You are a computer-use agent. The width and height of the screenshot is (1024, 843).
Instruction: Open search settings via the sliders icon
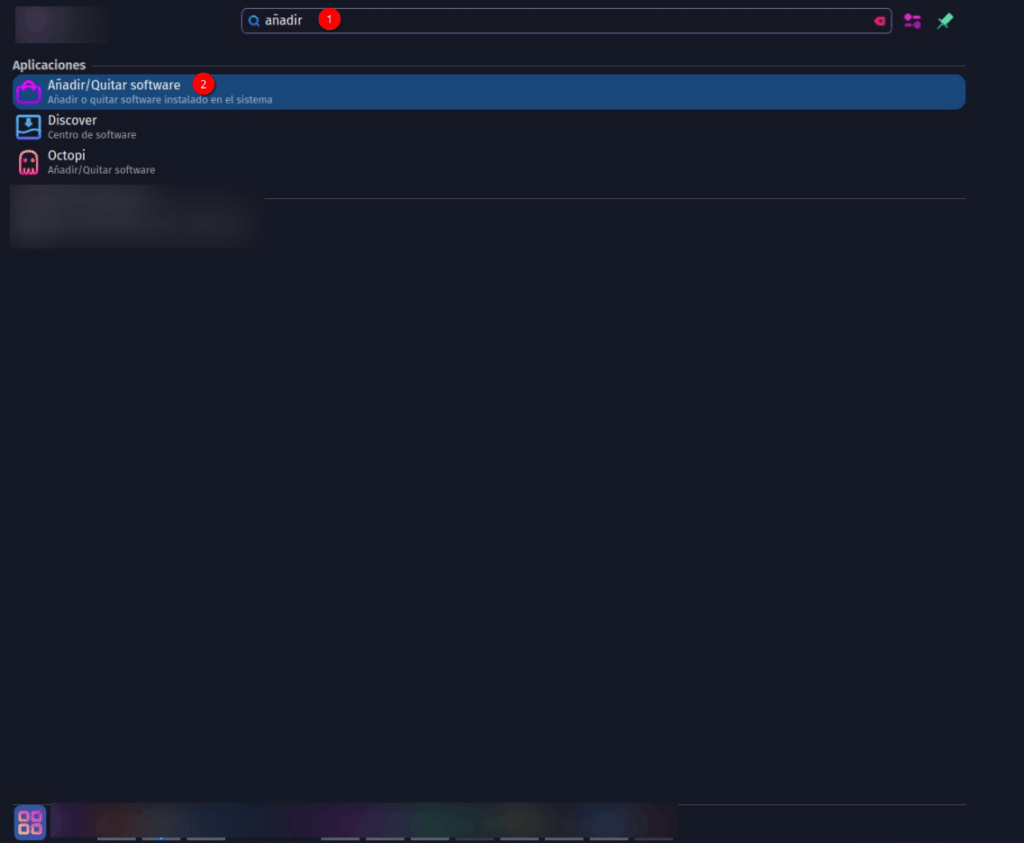(x=912, y=22)
